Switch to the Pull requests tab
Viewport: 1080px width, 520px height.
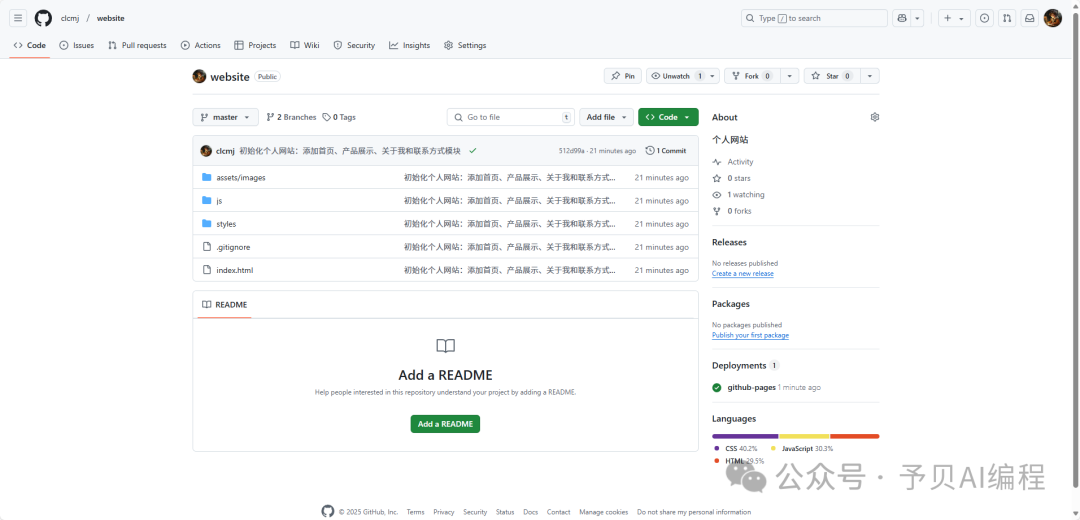pos(137,45)
